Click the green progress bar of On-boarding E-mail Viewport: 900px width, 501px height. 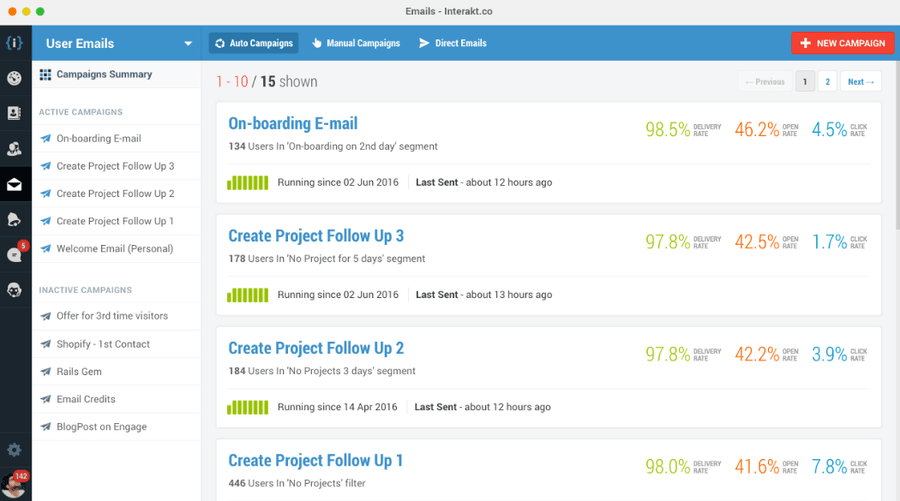pos(248,183)
